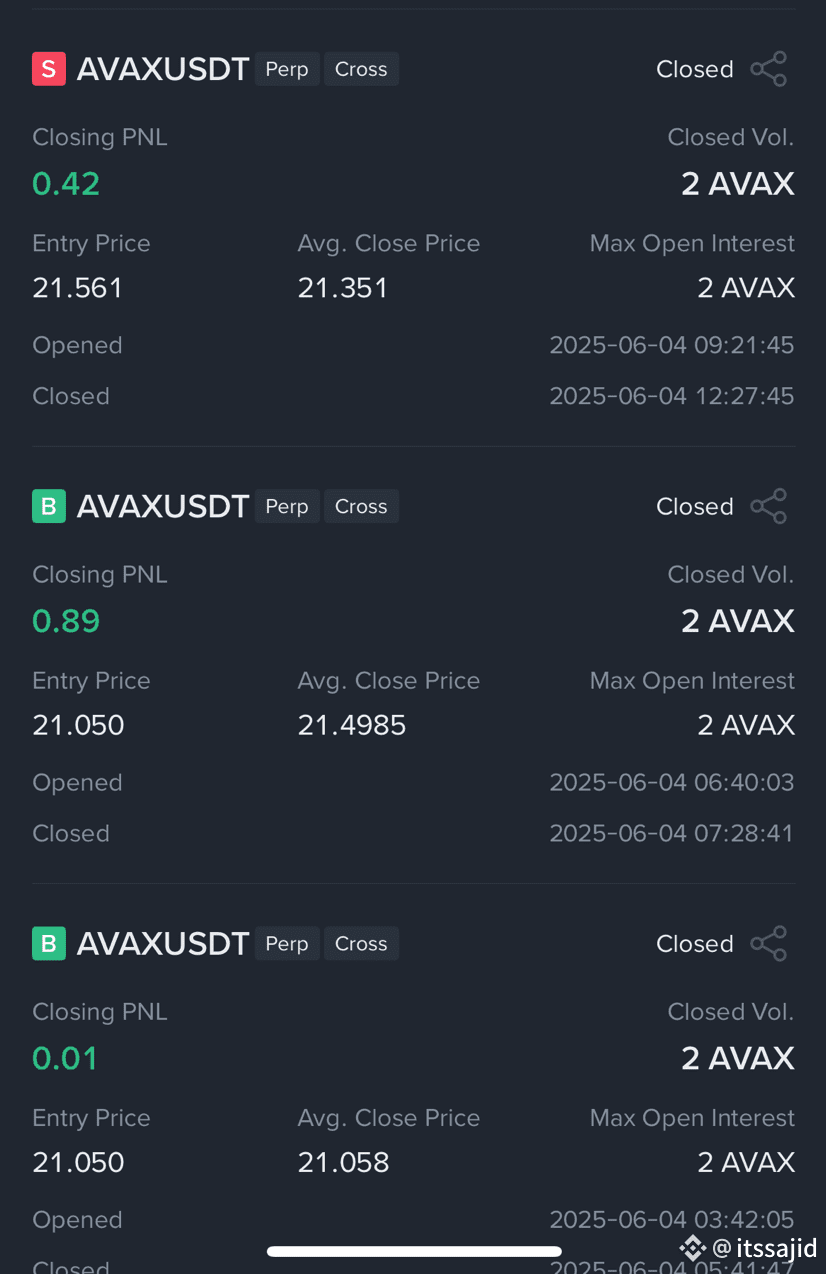Open the AVAXUSDT title of the 0.89 PNL trade

pos(163,506)
